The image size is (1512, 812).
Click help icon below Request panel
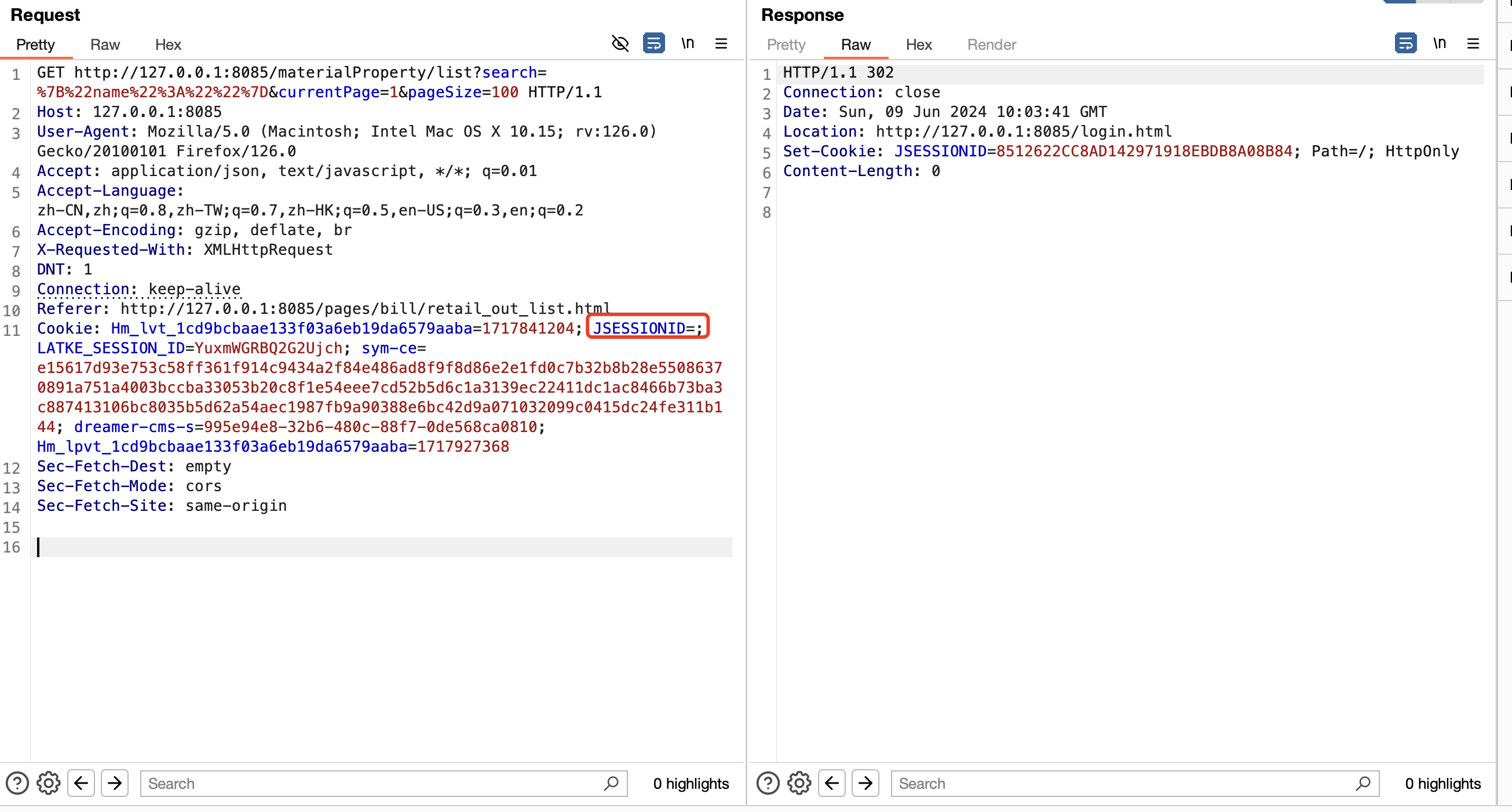click(x=17, y=783)
